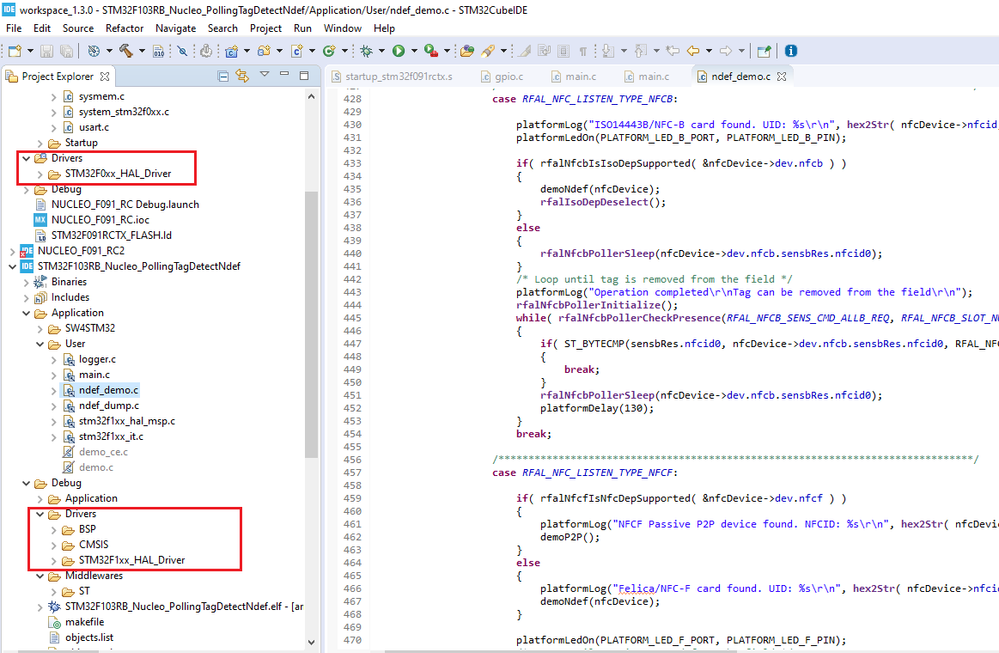
Task: Toggle Mark Occurrences icon
Action: tap(525, 51)
